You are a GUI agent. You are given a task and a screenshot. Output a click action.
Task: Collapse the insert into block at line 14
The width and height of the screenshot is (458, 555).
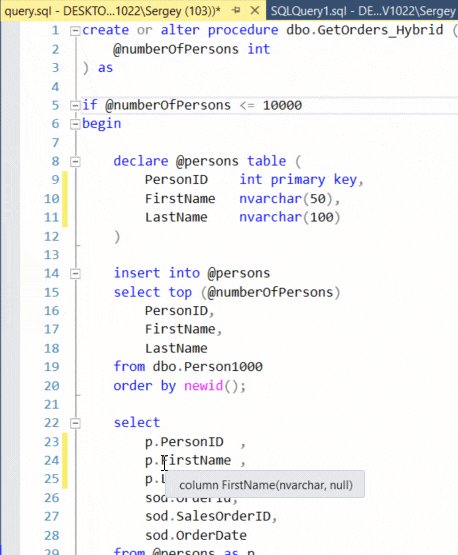pyautogui.click(x=75, y=274)
